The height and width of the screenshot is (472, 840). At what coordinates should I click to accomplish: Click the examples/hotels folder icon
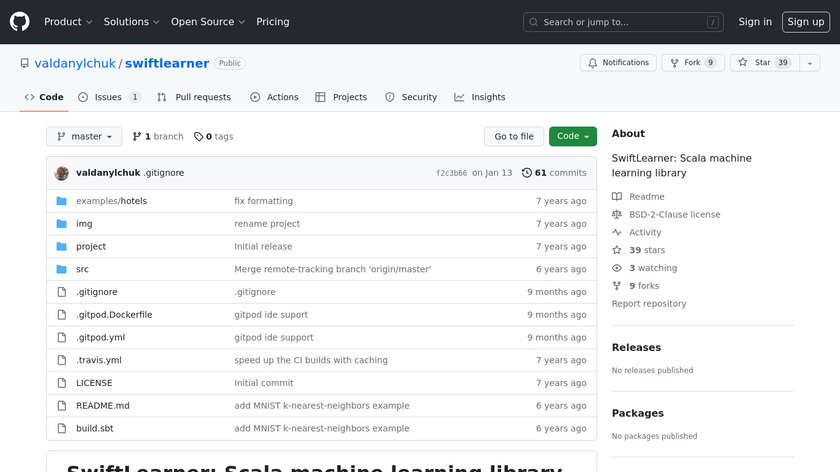click(62, 201)
